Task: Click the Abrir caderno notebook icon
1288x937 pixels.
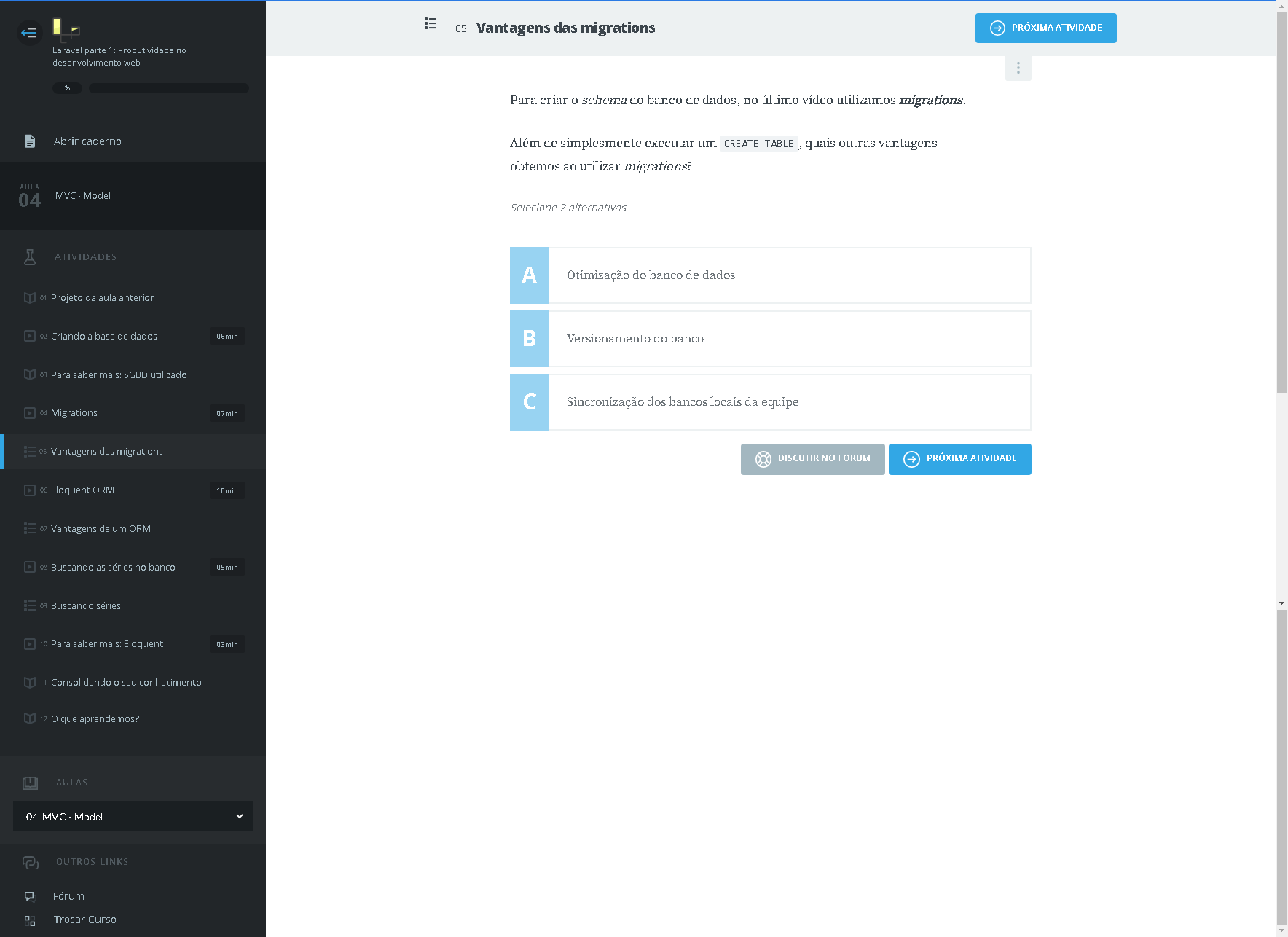Action: tap(30, 141)
